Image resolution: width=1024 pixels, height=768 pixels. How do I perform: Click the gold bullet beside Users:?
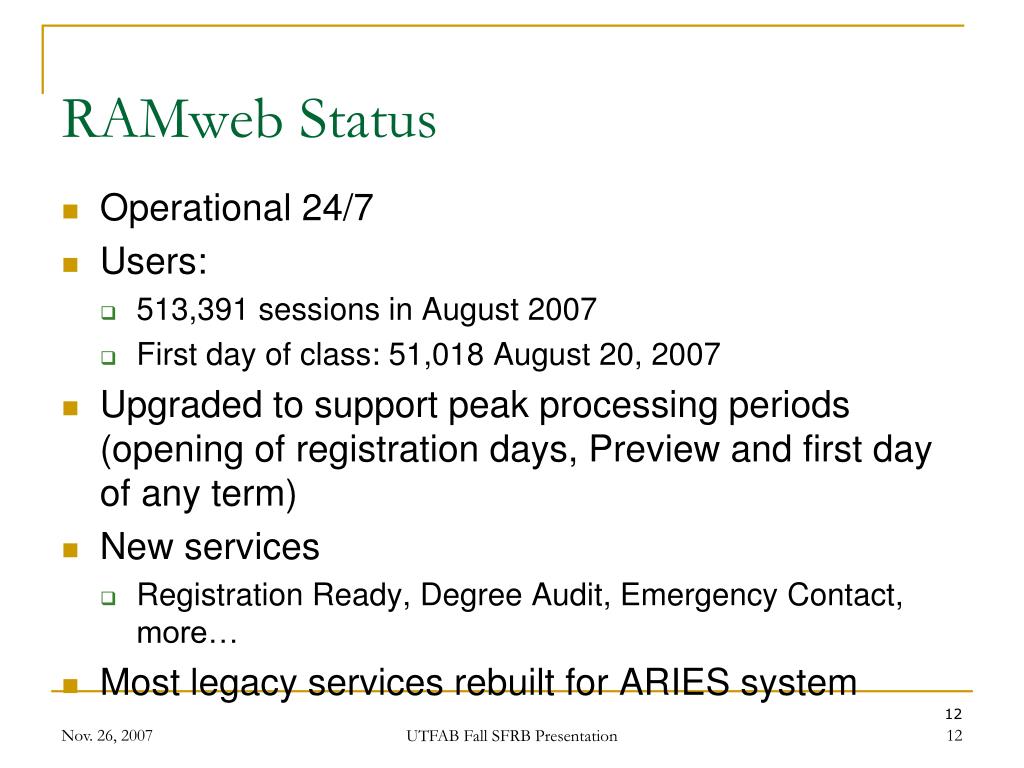pos(71,264)
